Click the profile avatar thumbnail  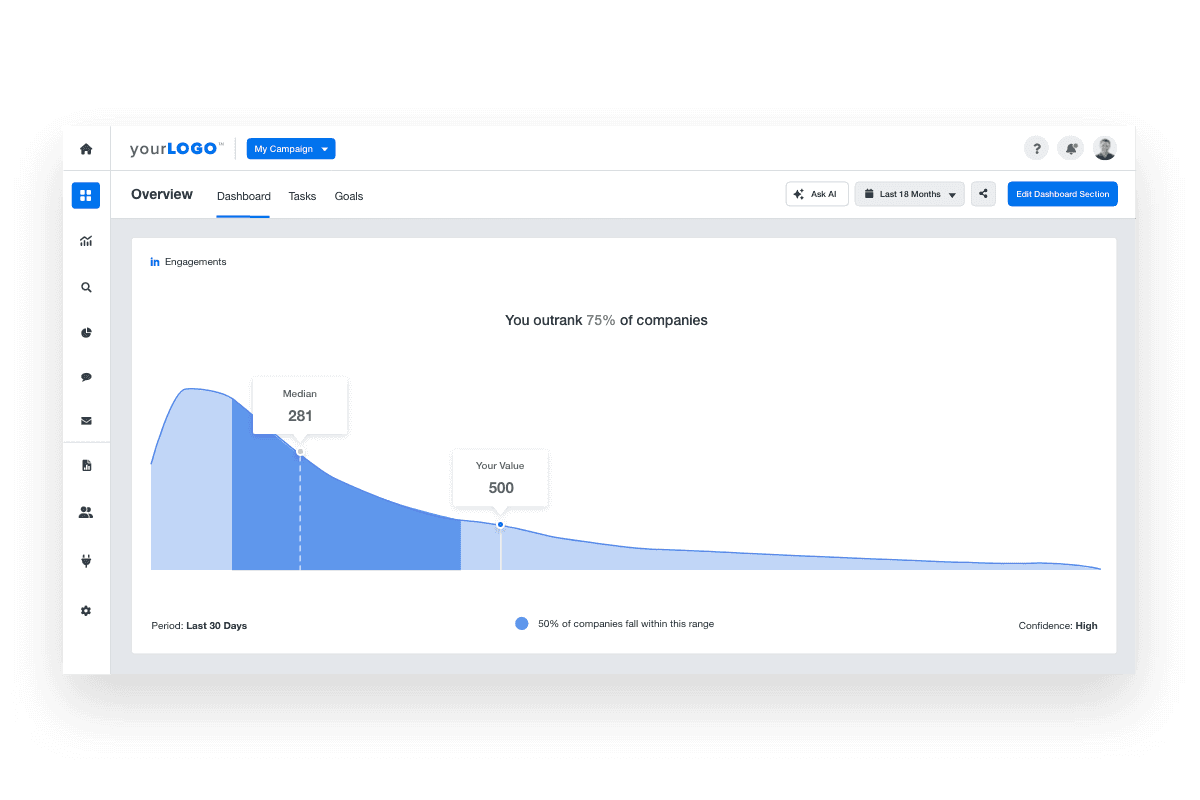[1105, 147]
